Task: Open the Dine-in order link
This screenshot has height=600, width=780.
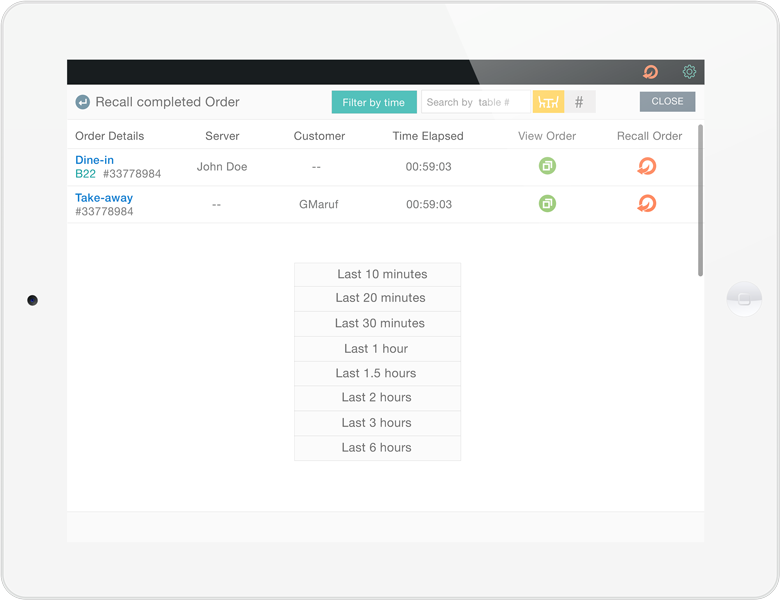Action: pos(94,160)
